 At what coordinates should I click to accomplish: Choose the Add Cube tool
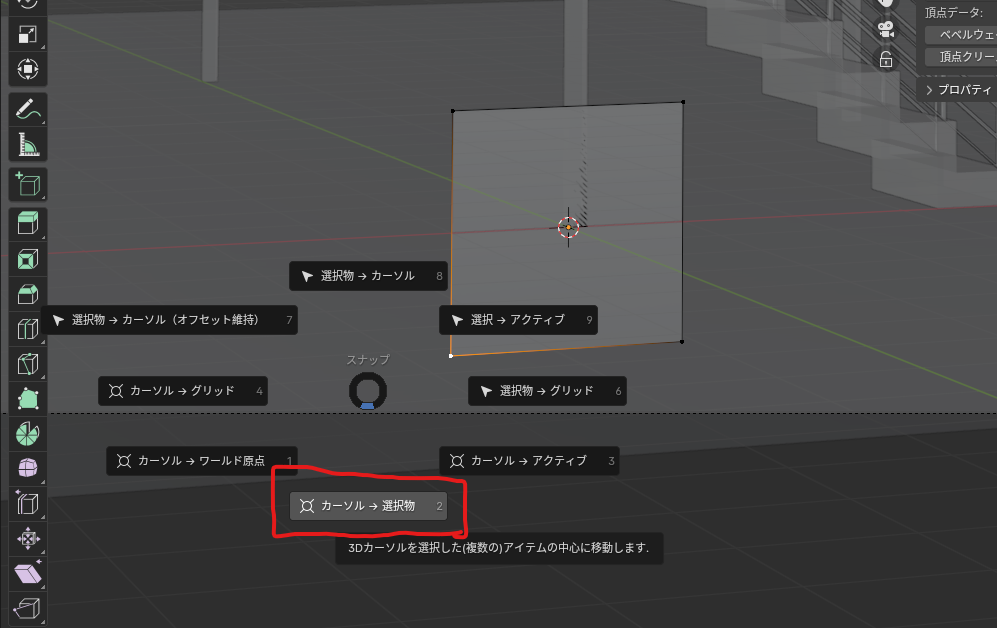[28, 184]
